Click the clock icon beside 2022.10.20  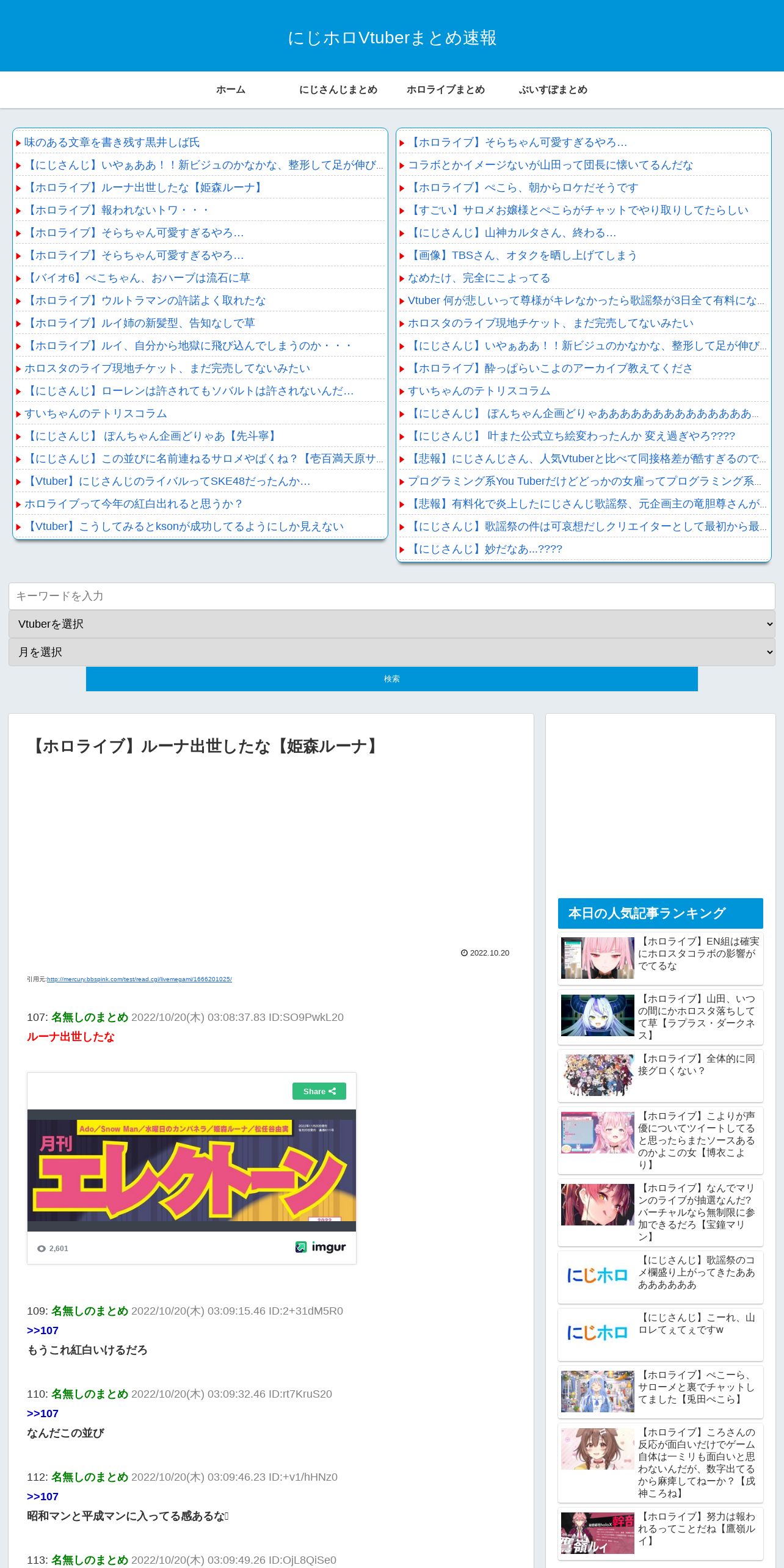coord(464,953)
